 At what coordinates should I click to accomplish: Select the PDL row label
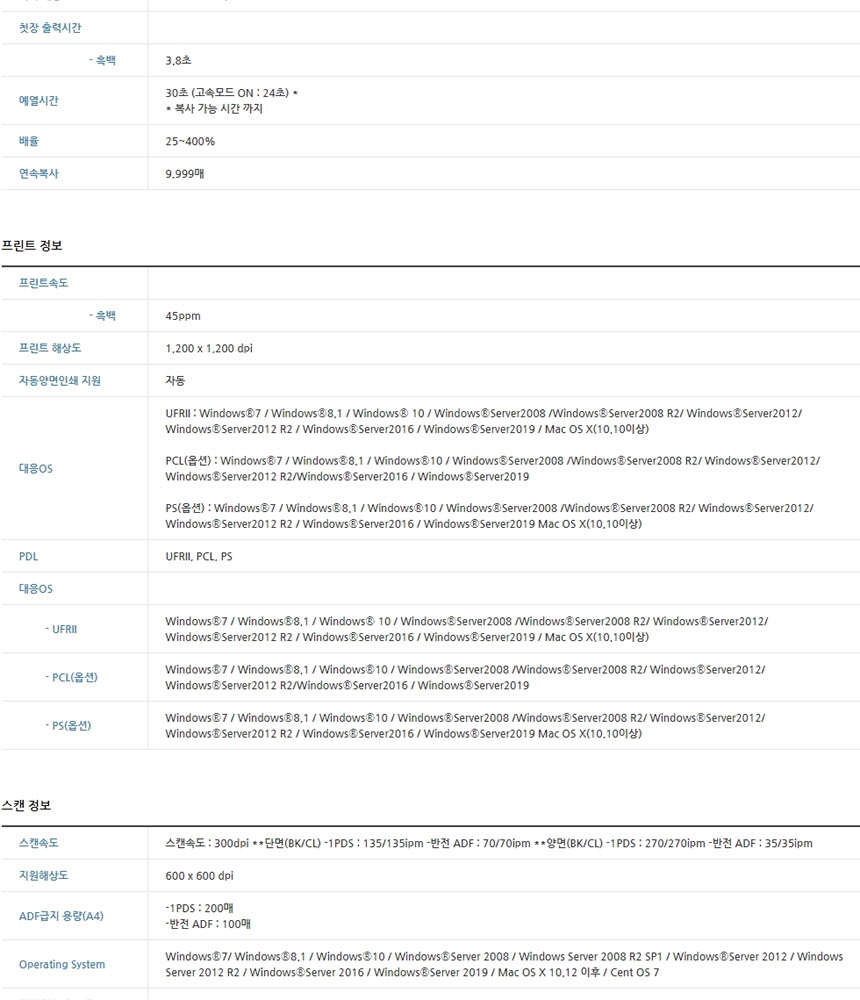click(28, 556)
